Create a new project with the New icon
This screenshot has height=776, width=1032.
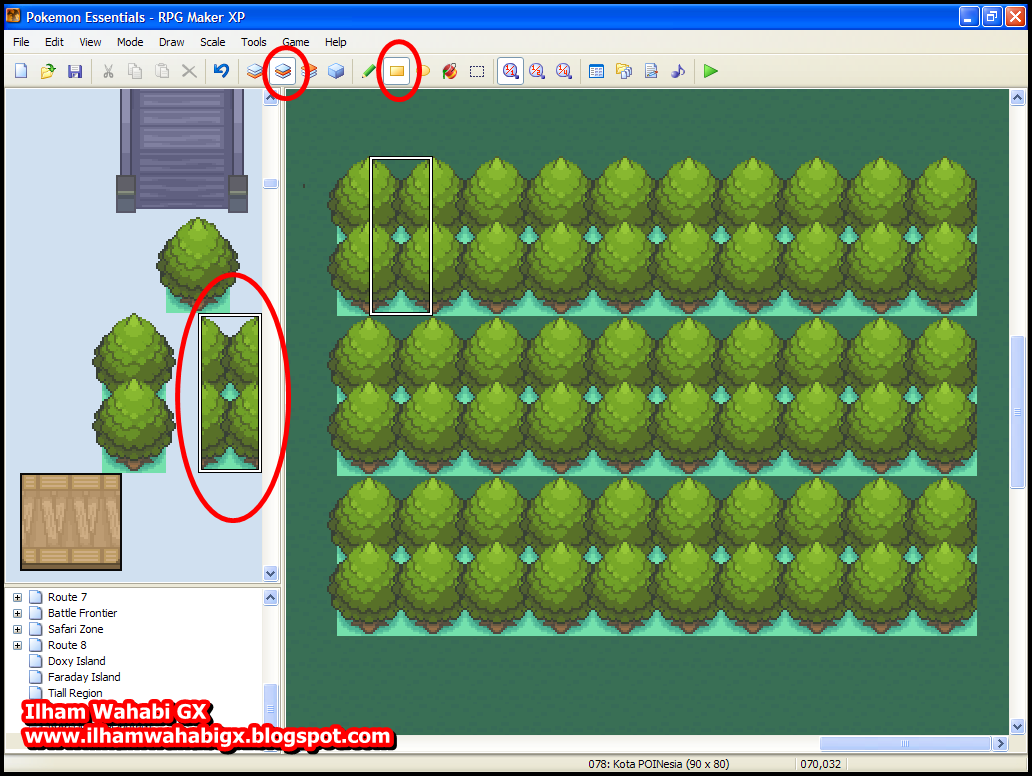(21, 70)
